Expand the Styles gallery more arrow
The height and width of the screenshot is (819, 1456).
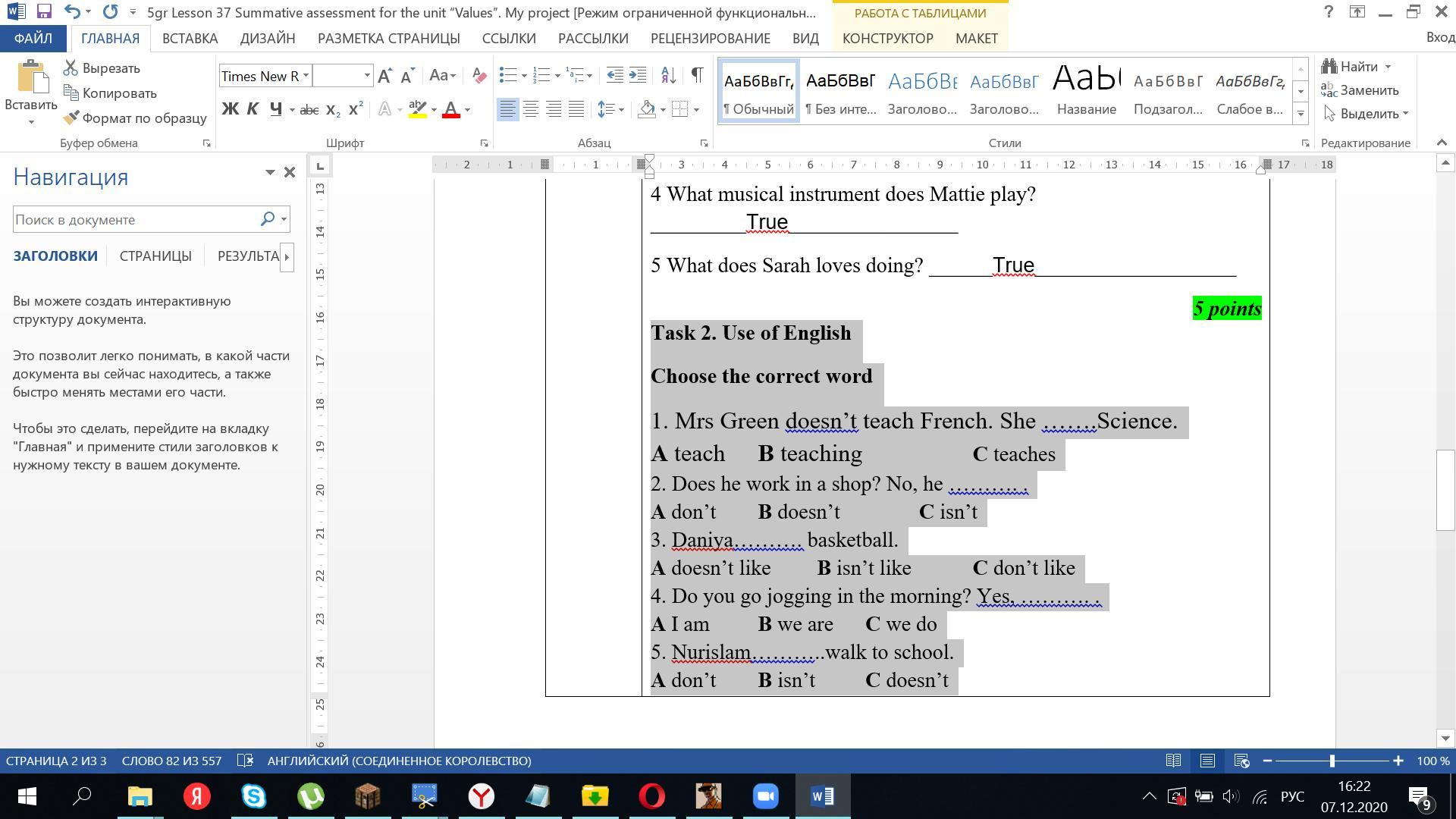click(1301, 114)
